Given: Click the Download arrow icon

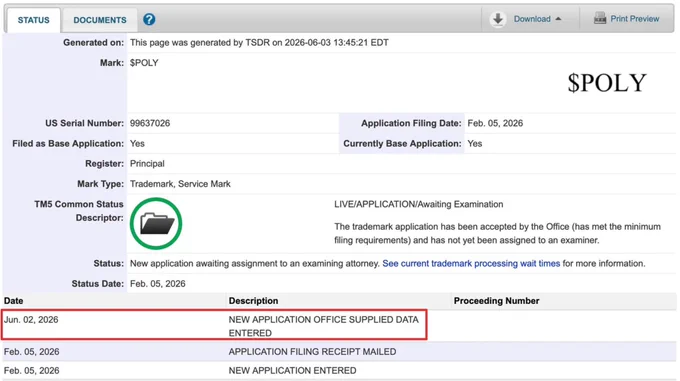Looking at the screenshot, I should point(498,19).
